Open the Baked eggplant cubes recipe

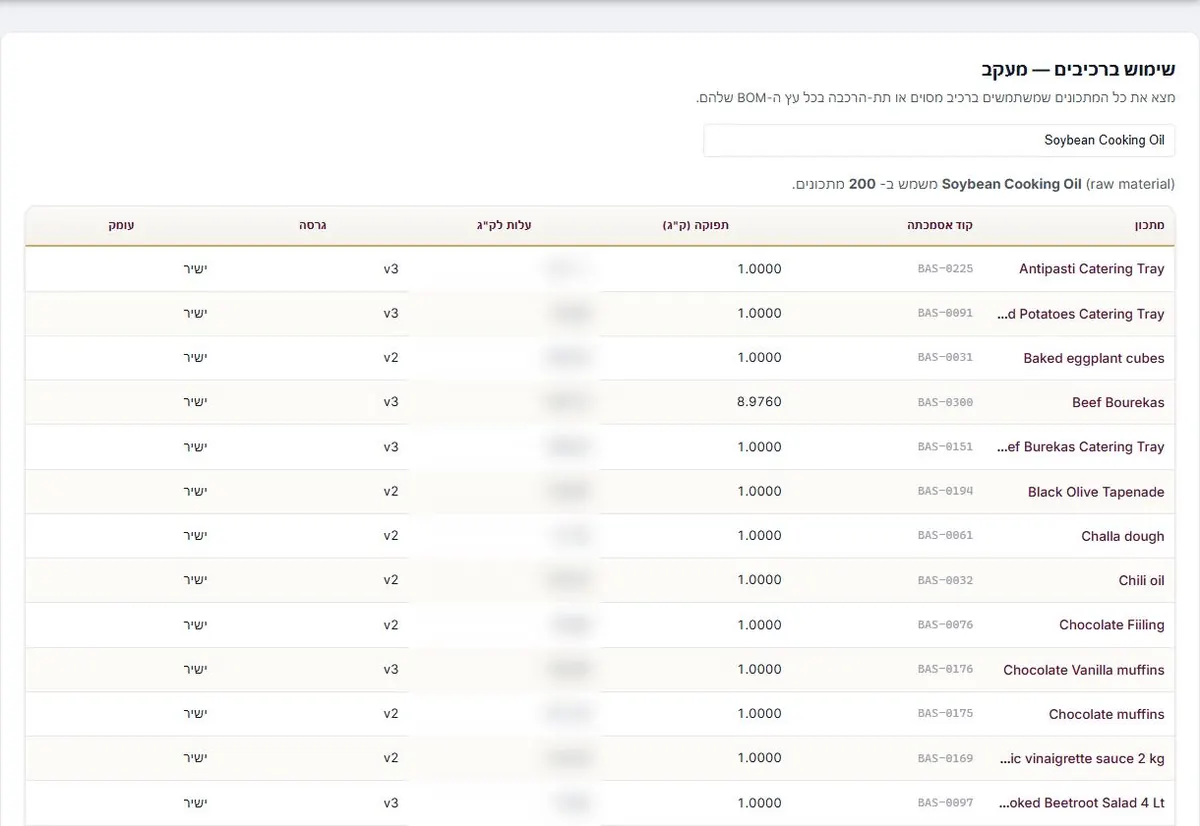point(1093,358)
